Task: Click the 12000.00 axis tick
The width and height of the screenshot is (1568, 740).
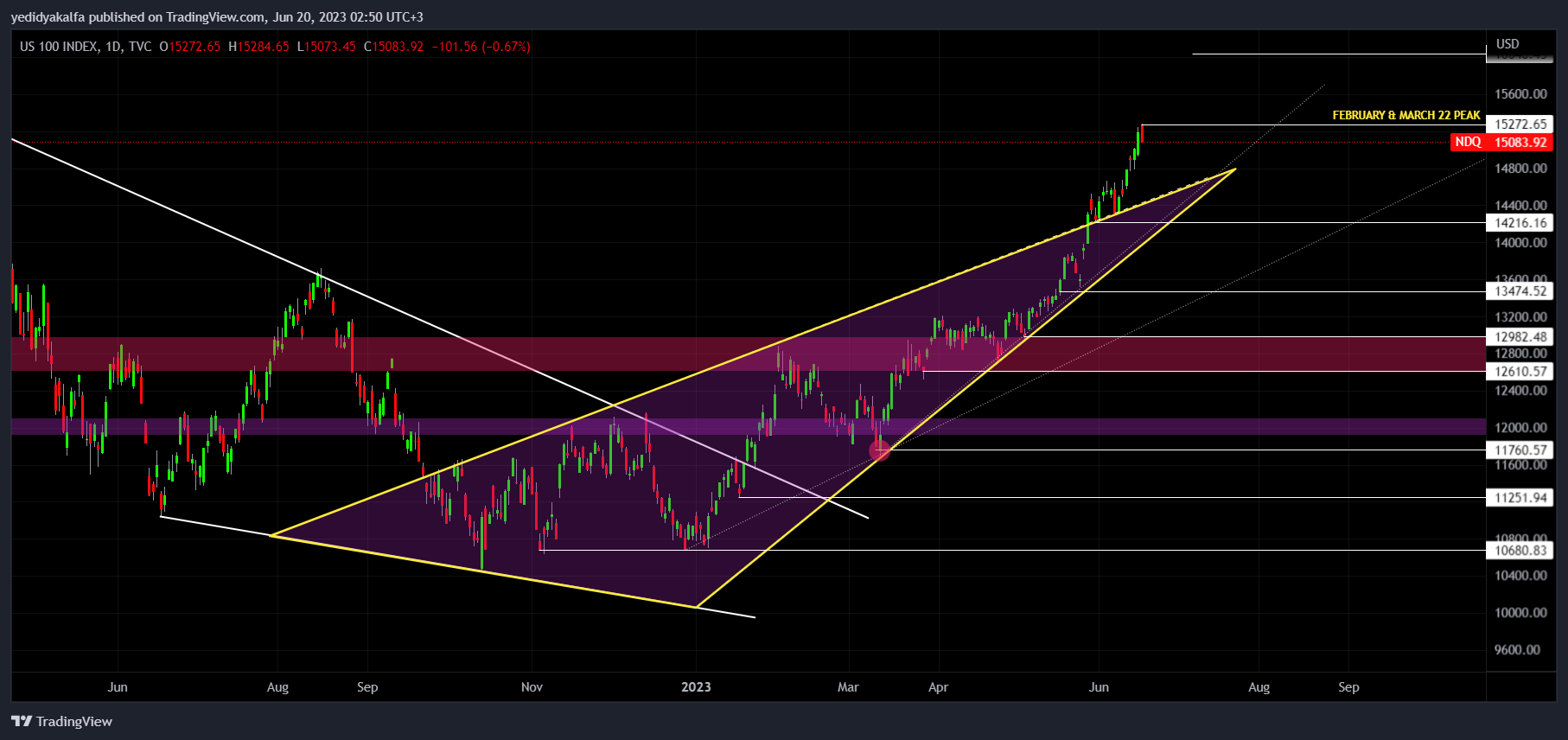Action: click(x=1520, y=428)
